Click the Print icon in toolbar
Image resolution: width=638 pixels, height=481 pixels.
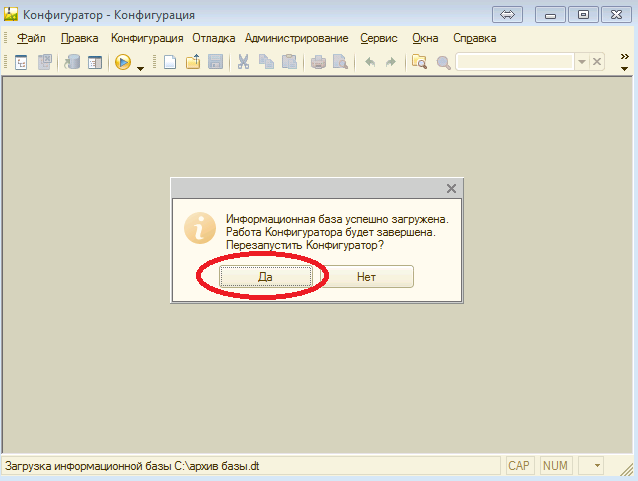pyautogui.click(x=318, y=62)
